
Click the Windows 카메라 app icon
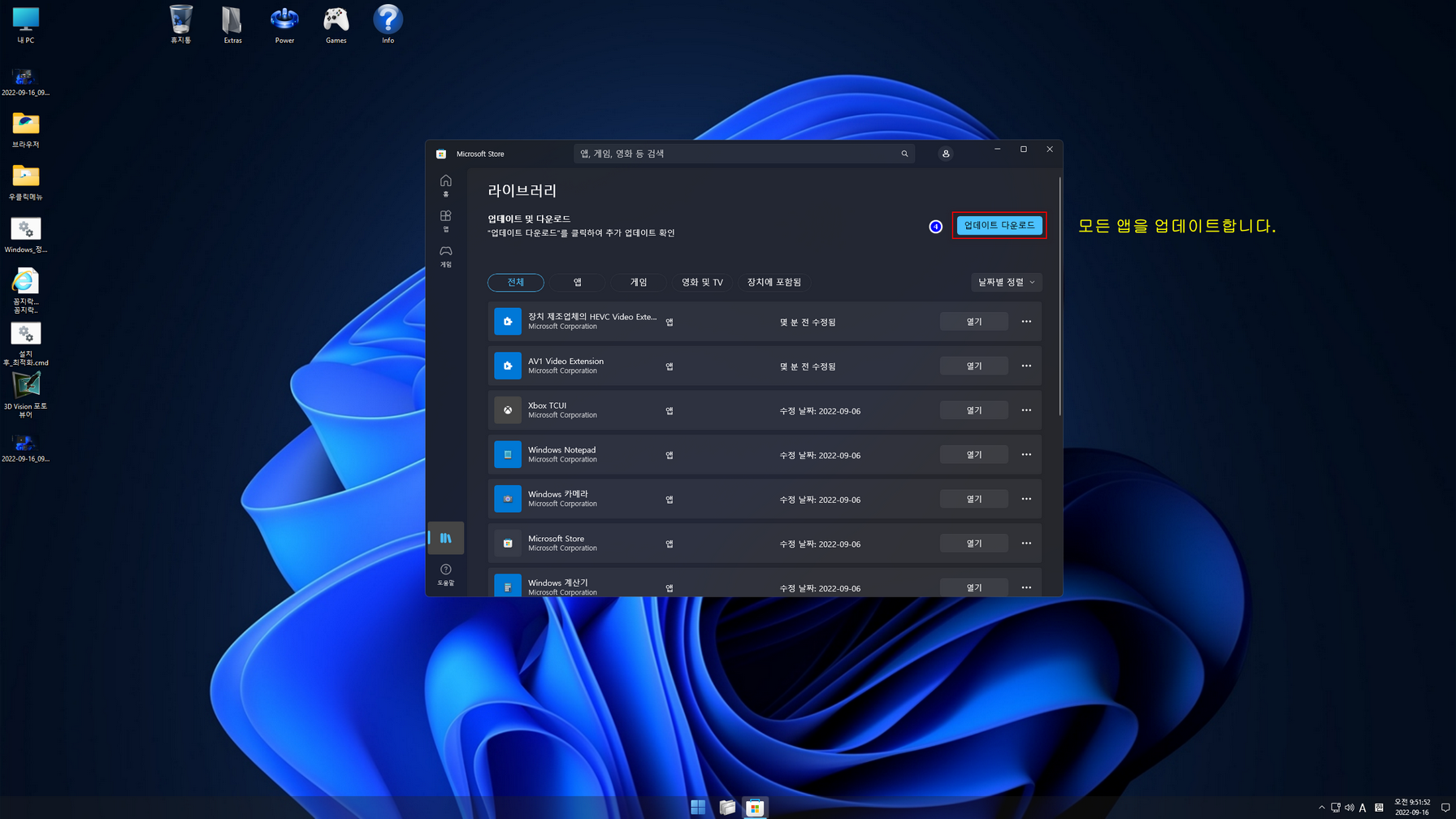pyautogui.click(x=508, y=499)
